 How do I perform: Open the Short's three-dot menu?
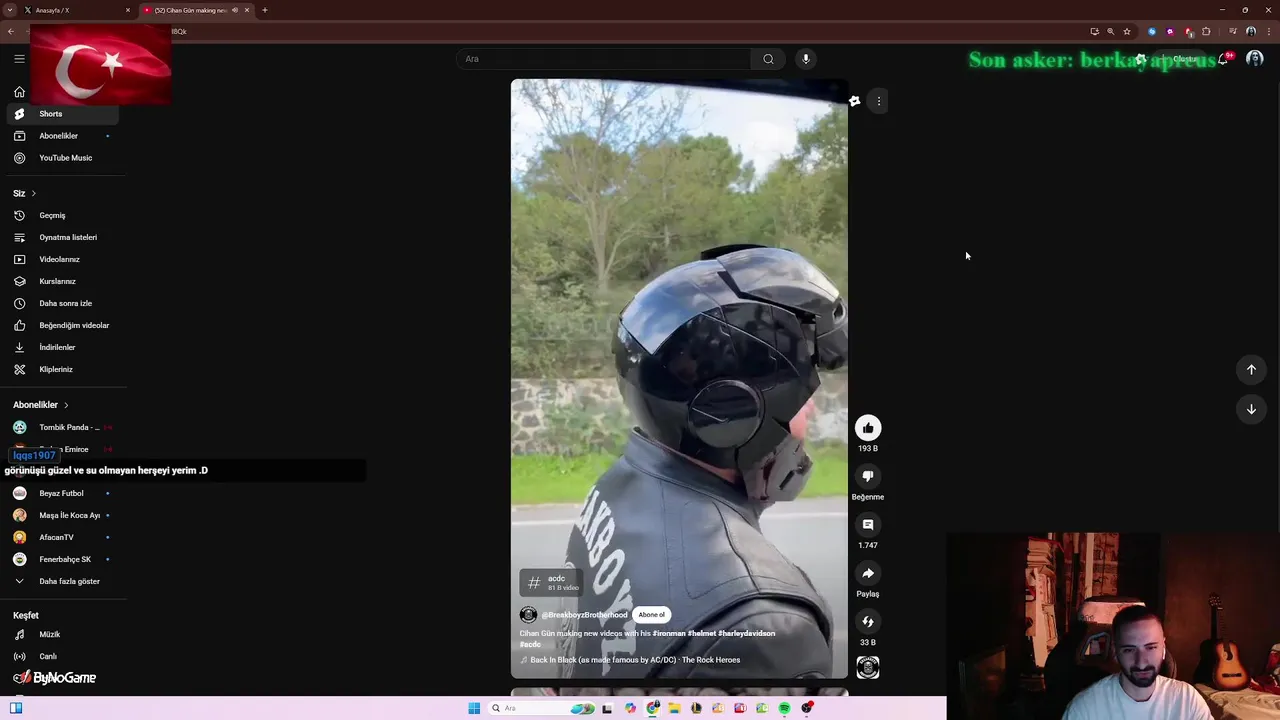(879, 101)
